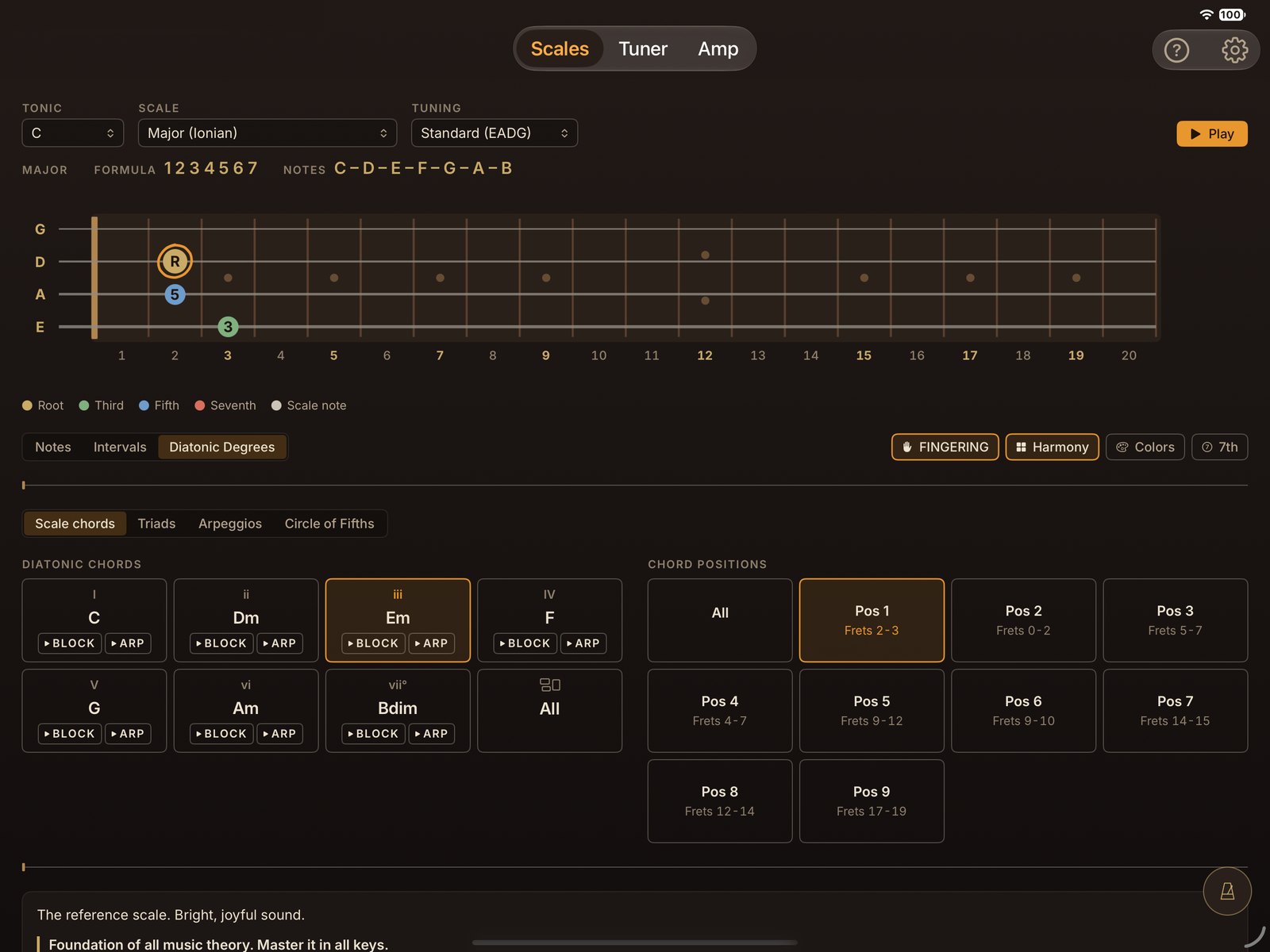Click the third note marker on E string
The height and width of the screenshot is (952, 1270).
pos(228,326)
